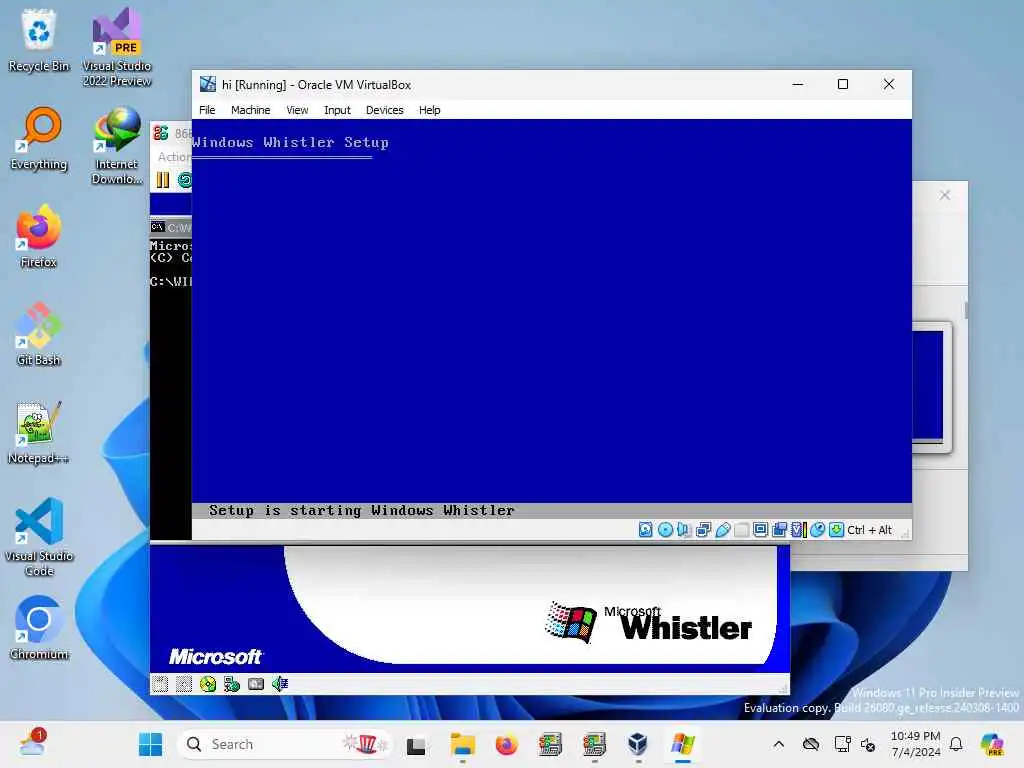Click the network adapter icon in VirtualBox status bar

point(703,530)
